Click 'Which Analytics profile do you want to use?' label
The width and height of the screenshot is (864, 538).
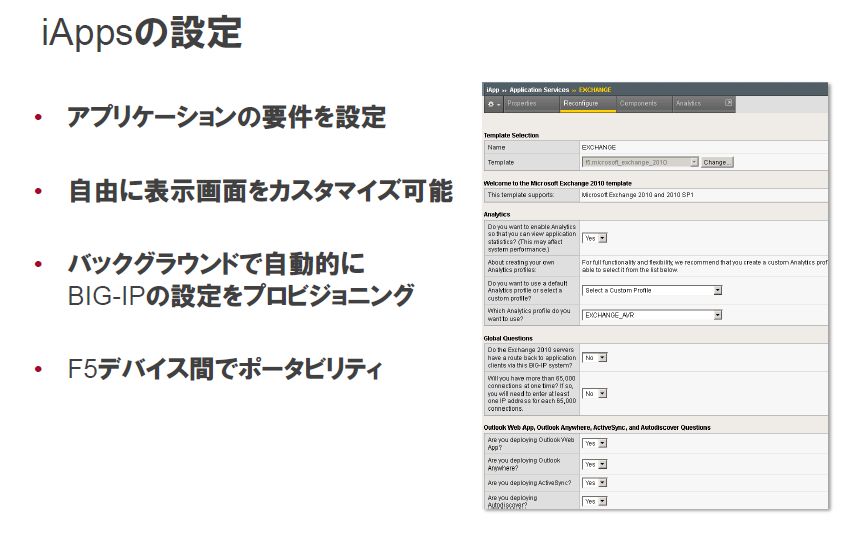[529, 315]
